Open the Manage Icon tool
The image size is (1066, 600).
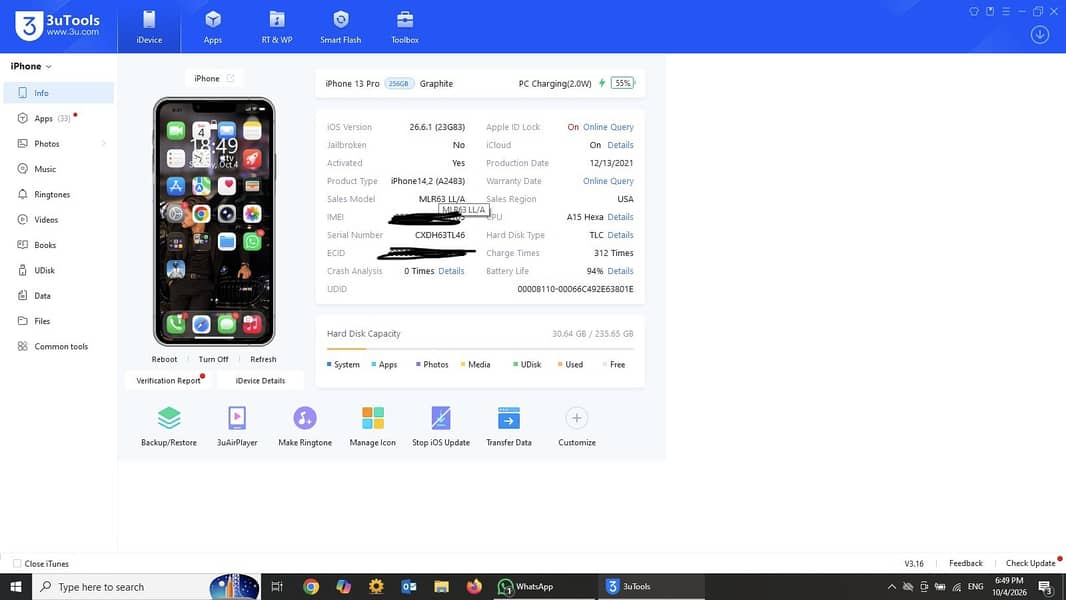coord(373,426)
